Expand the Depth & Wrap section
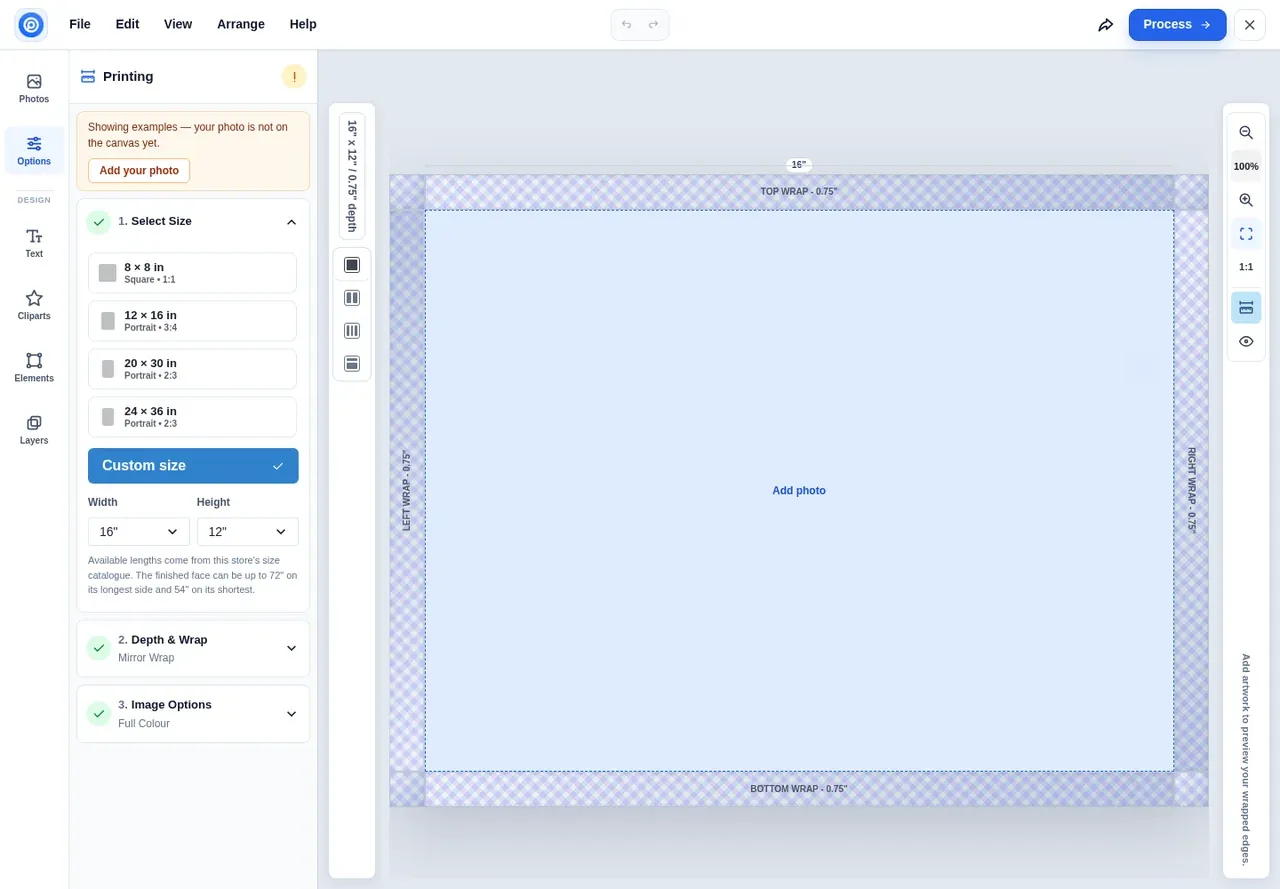 [193, 648]
